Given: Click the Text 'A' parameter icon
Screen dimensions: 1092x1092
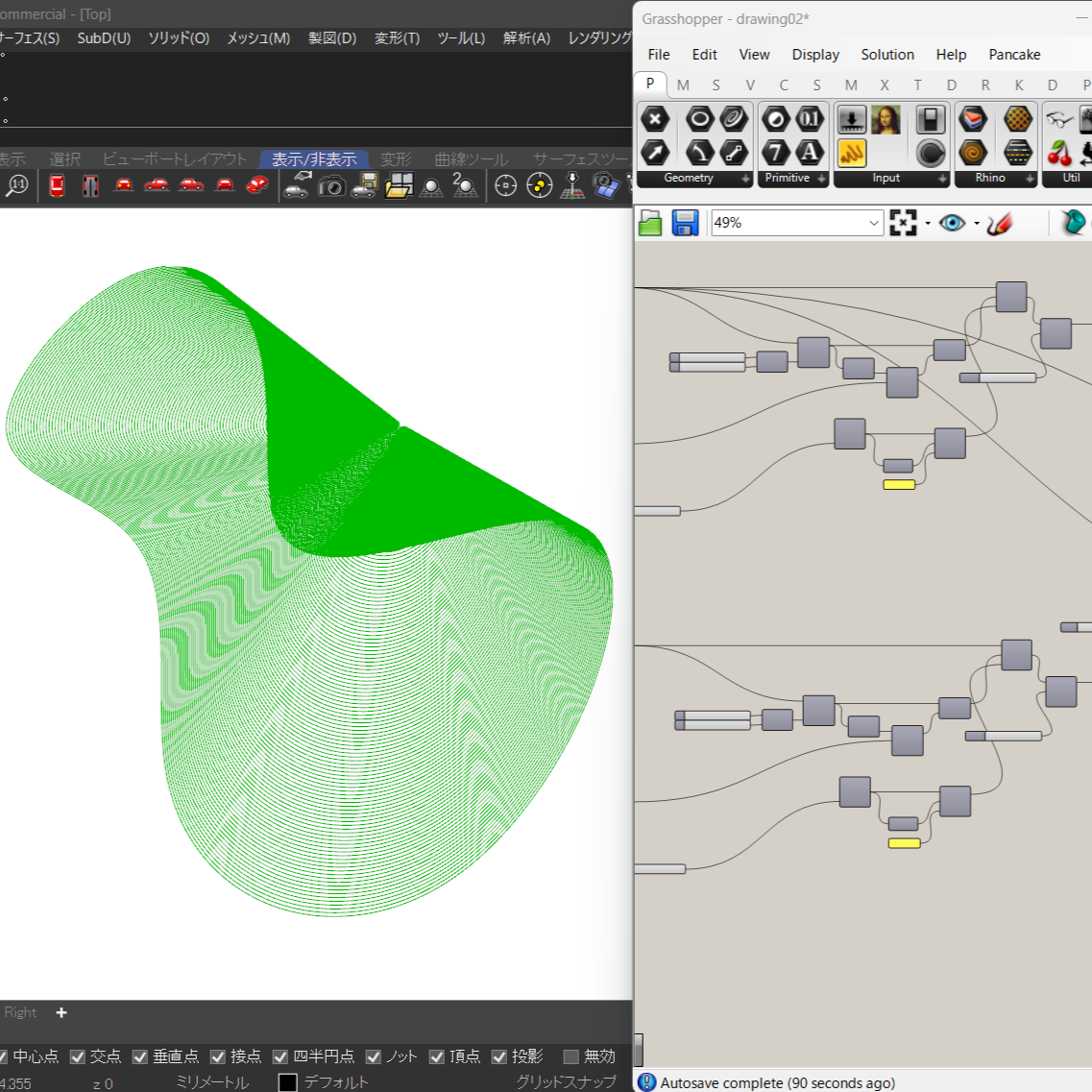Looking at the screenshot, I should pyautogui.click(x=810, y=153).
